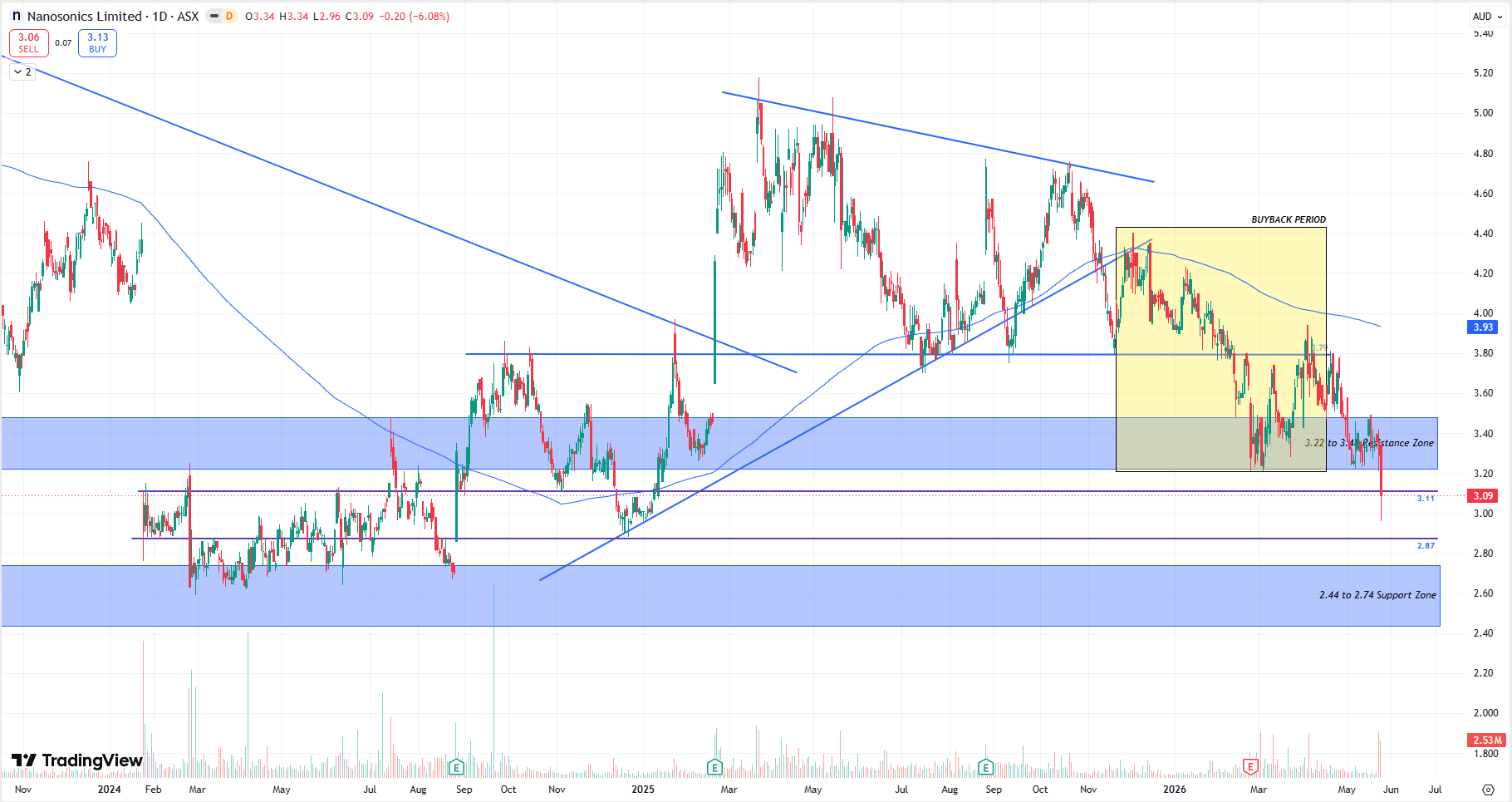Image resolution: width=1512 pixels, height=802 pixels.
Task: Click the 2024 year label on time axis
Action: point(109,790)
